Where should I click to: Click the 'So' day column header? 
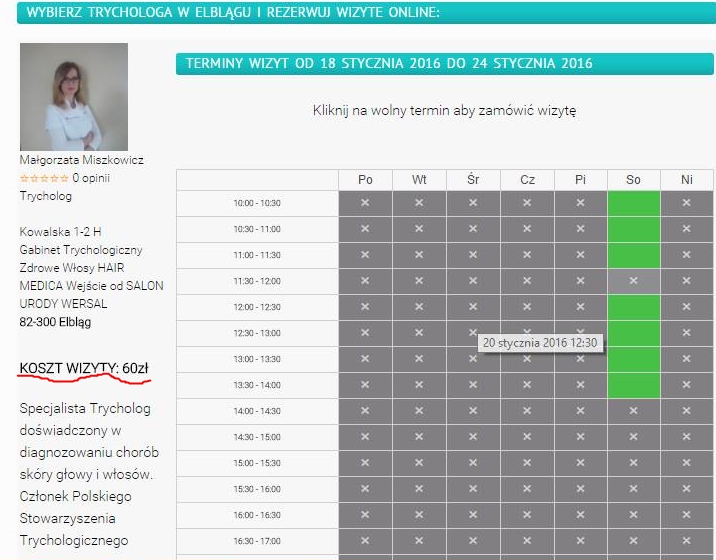pos(633,180)
